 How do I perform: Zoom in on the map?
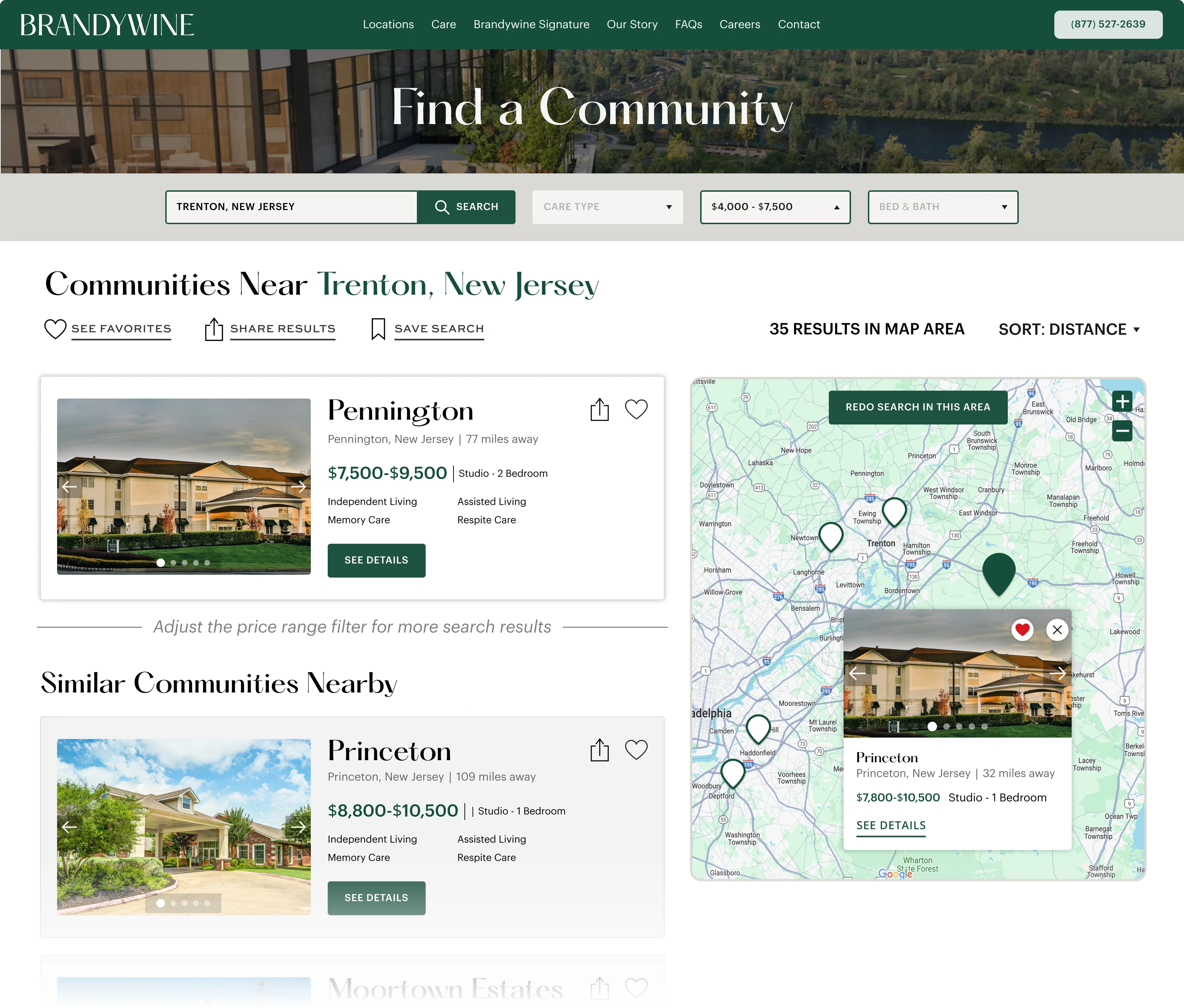pyautogui.click(x=1122, y=401)
